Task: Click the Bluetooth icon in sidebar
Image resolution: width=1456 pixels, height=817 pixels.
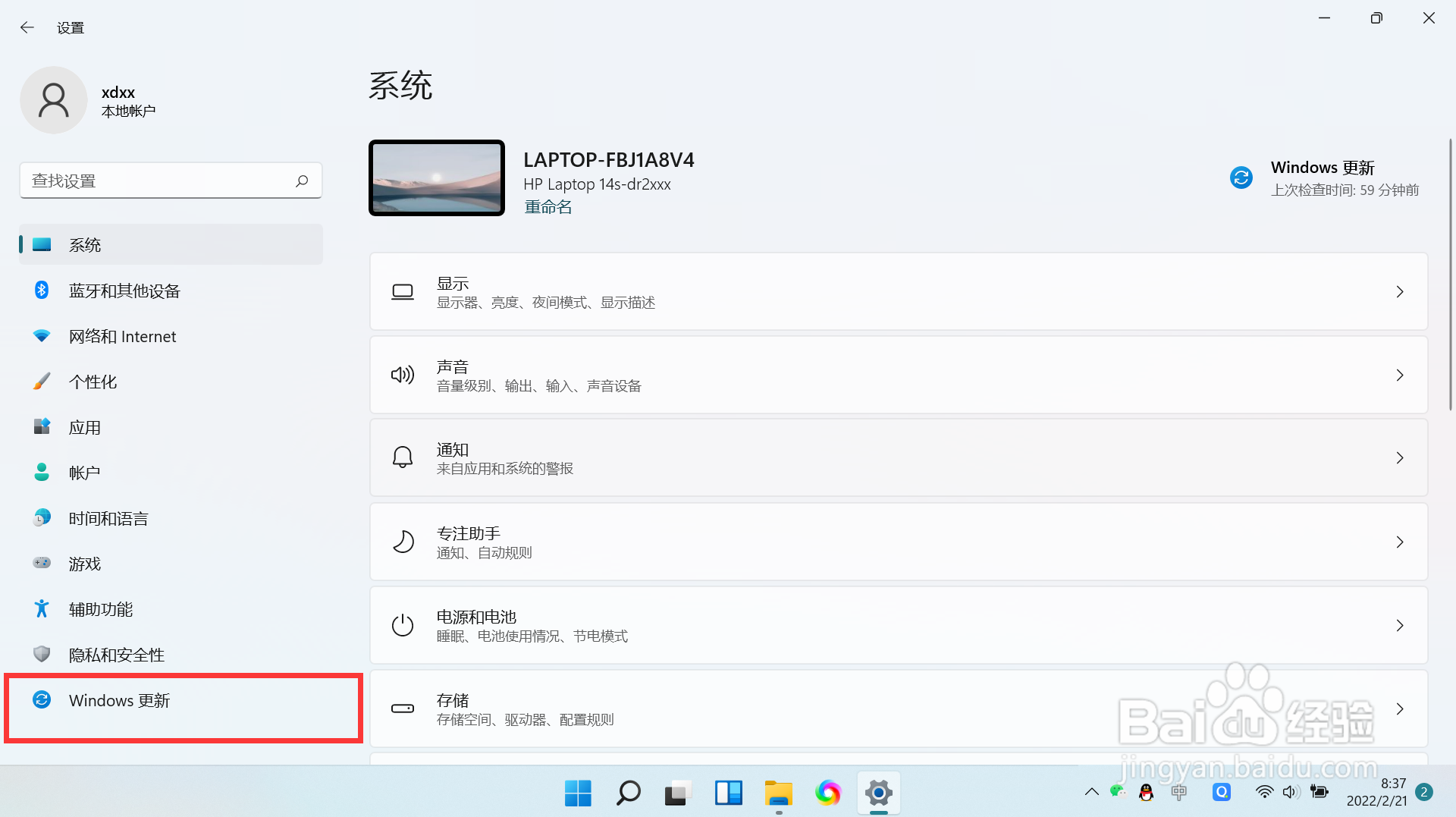Action: (42, 290)
